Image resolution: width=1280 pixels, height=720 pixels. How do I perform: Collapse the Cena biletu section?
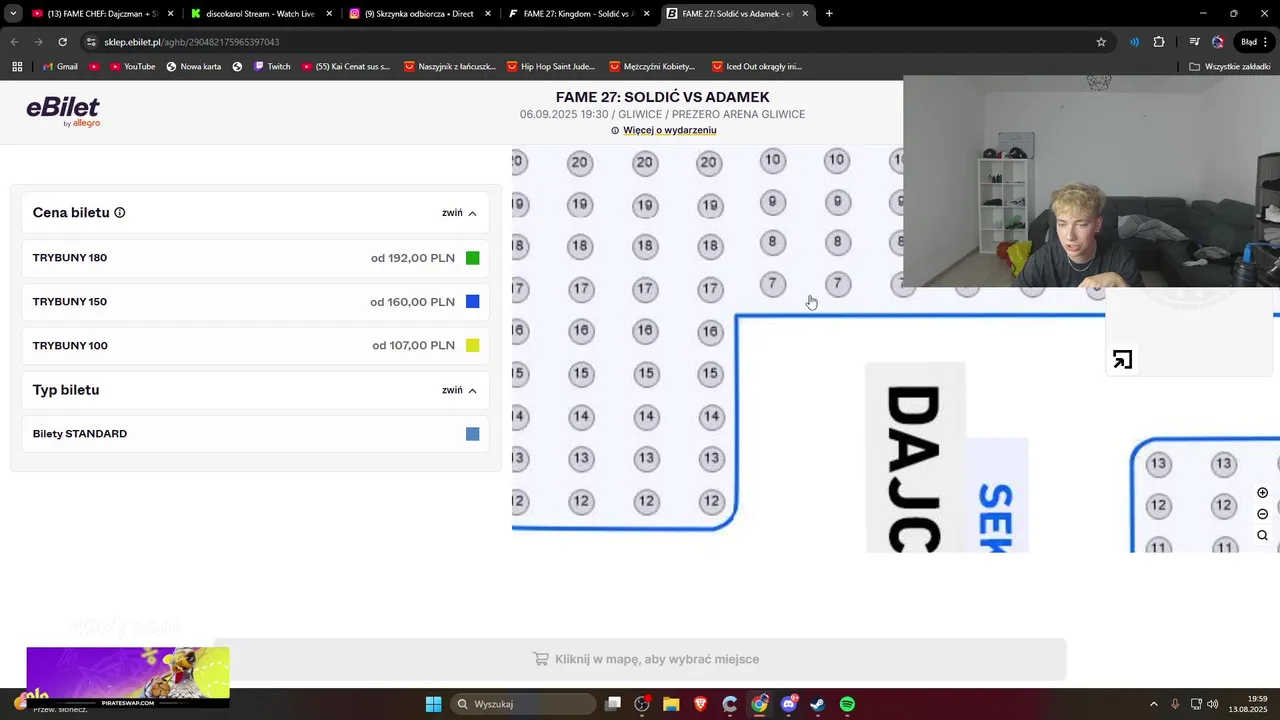point(459,213)
